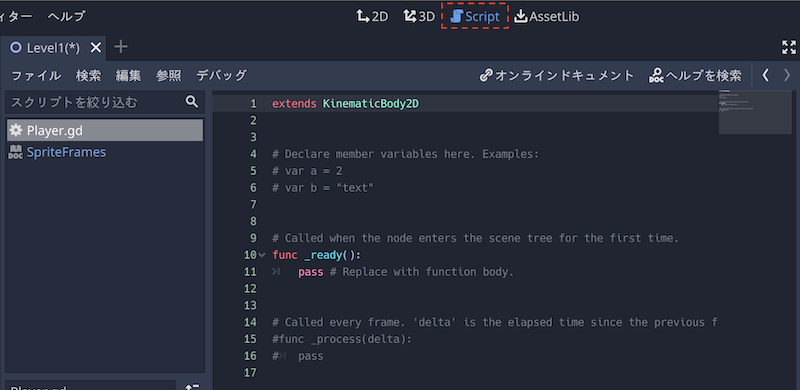Focus the スクリプトを絞り込む filter field
This screenshot has height=390, width=800.
105,102
